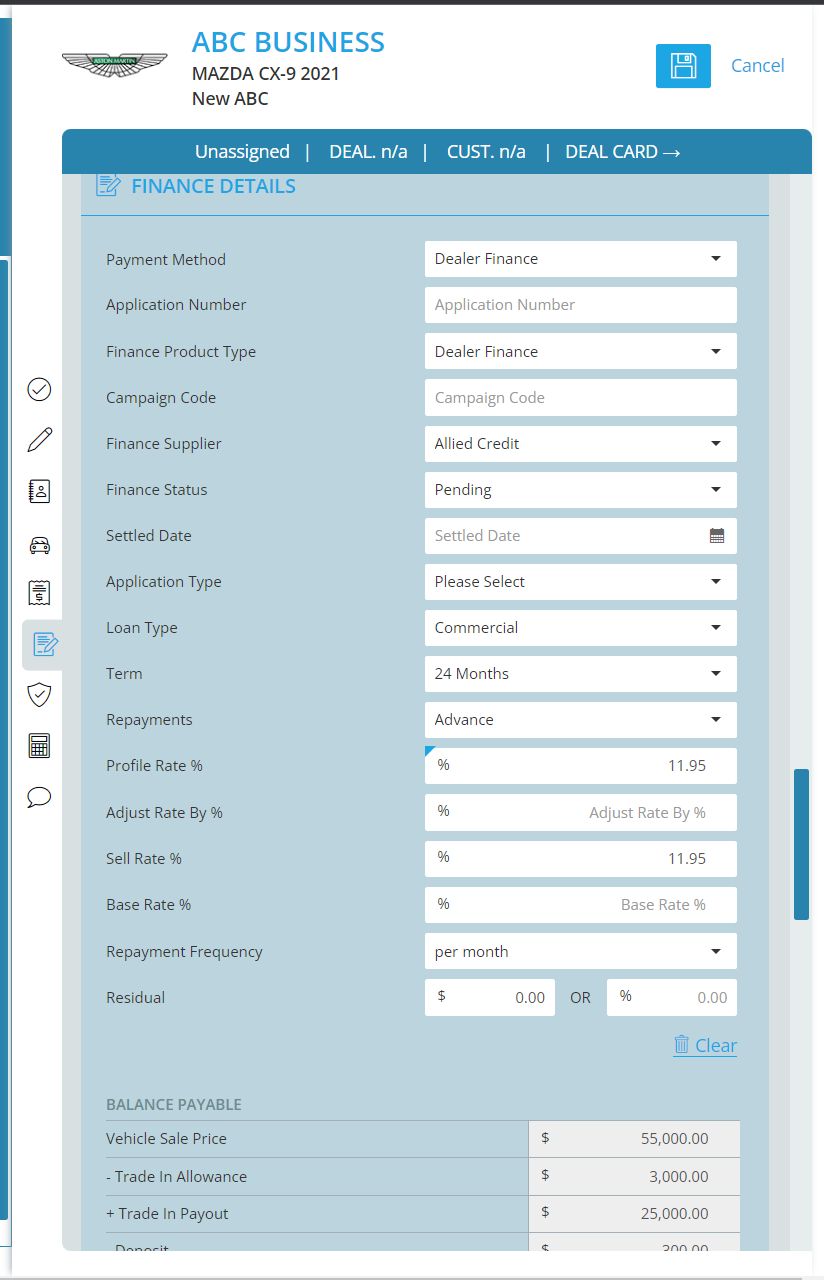Open the car vehicle sidebar section
The height and width of the screenshot is (1280, 824).
click(39, 545)
